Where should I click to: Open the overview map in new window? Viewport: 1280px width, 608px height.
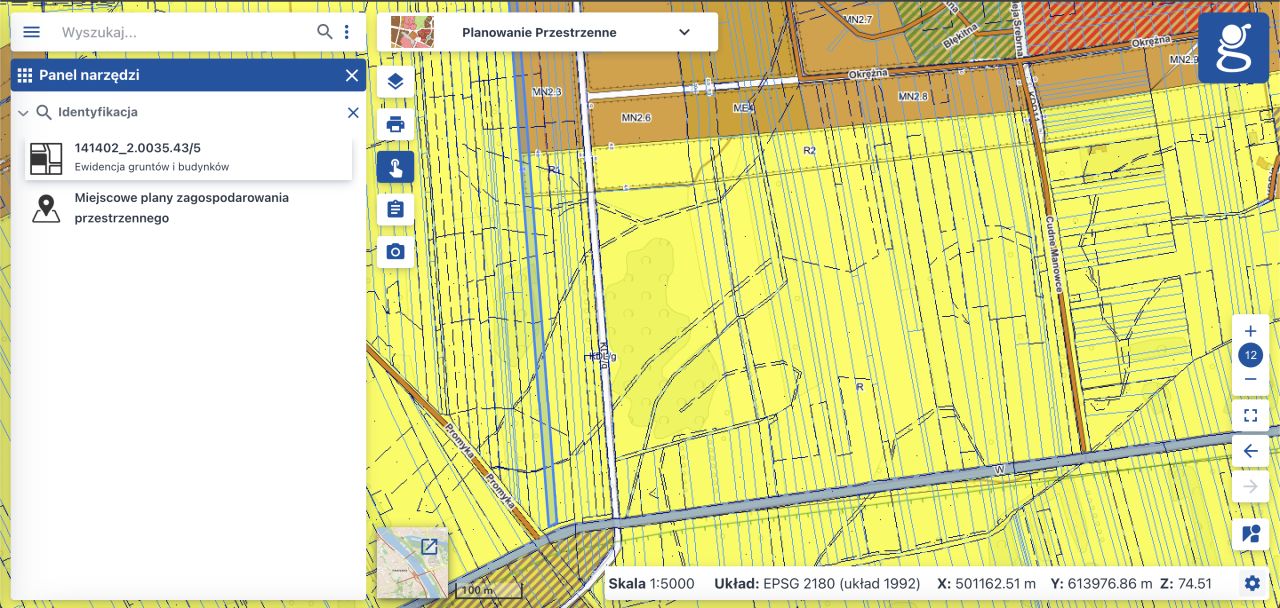click(x=429, y=546)
